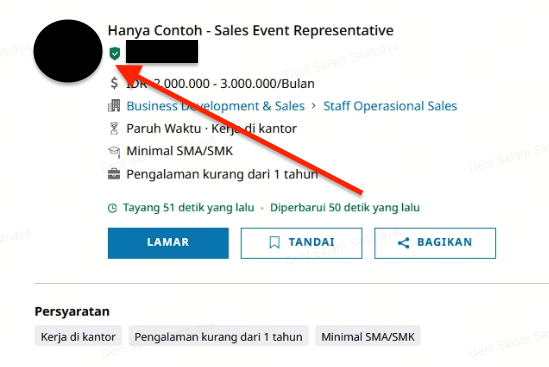
Task: Open Staff Operasional Sales link
Action: (x=390, y=106)
